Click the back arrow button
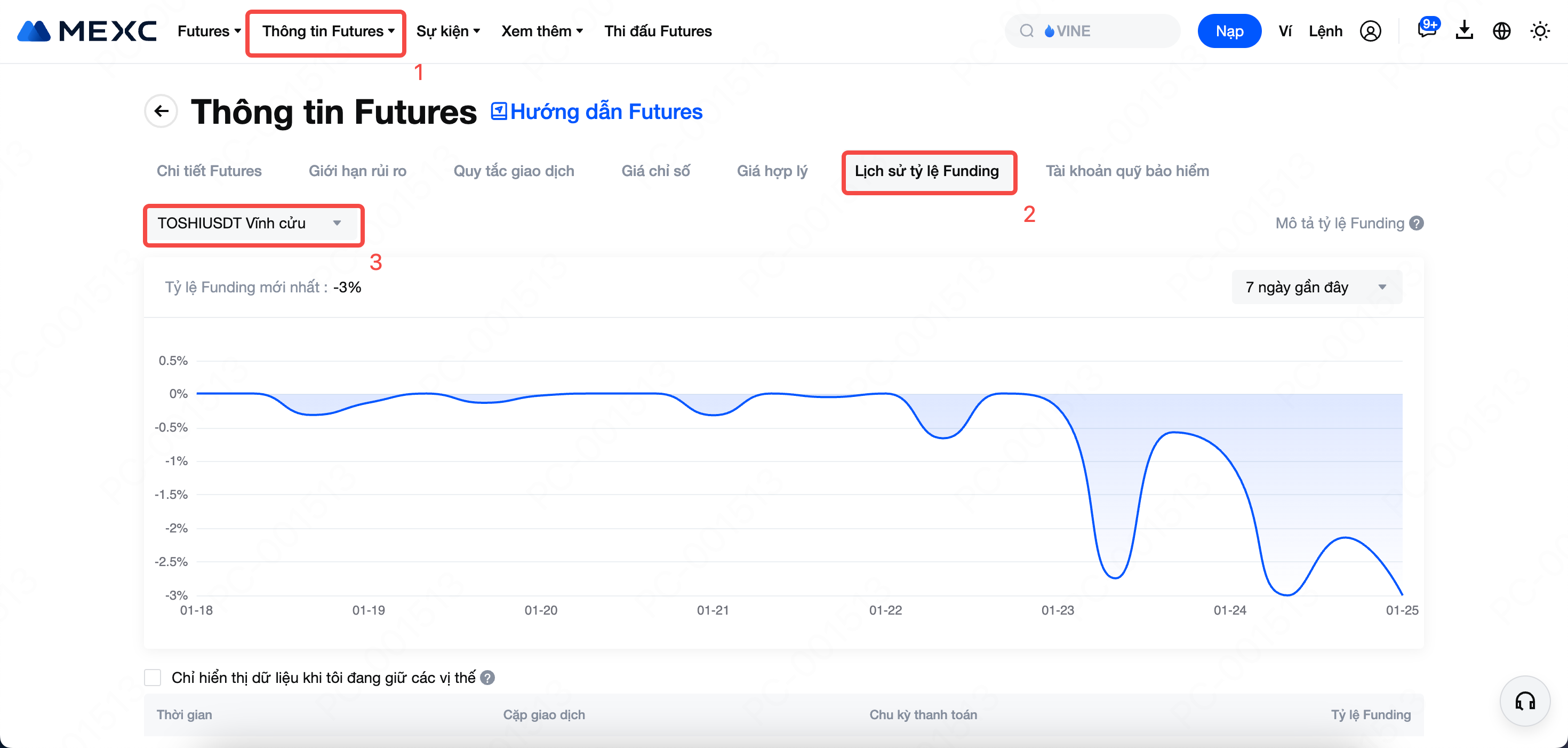1568x748 pixels. point(161,111)
